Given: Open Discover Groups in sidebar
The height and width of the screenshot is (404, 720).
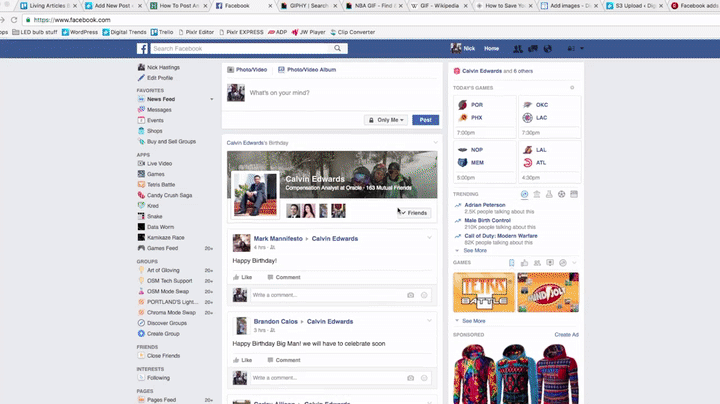Looking at the screenshot, I should (x=162, y=323).
